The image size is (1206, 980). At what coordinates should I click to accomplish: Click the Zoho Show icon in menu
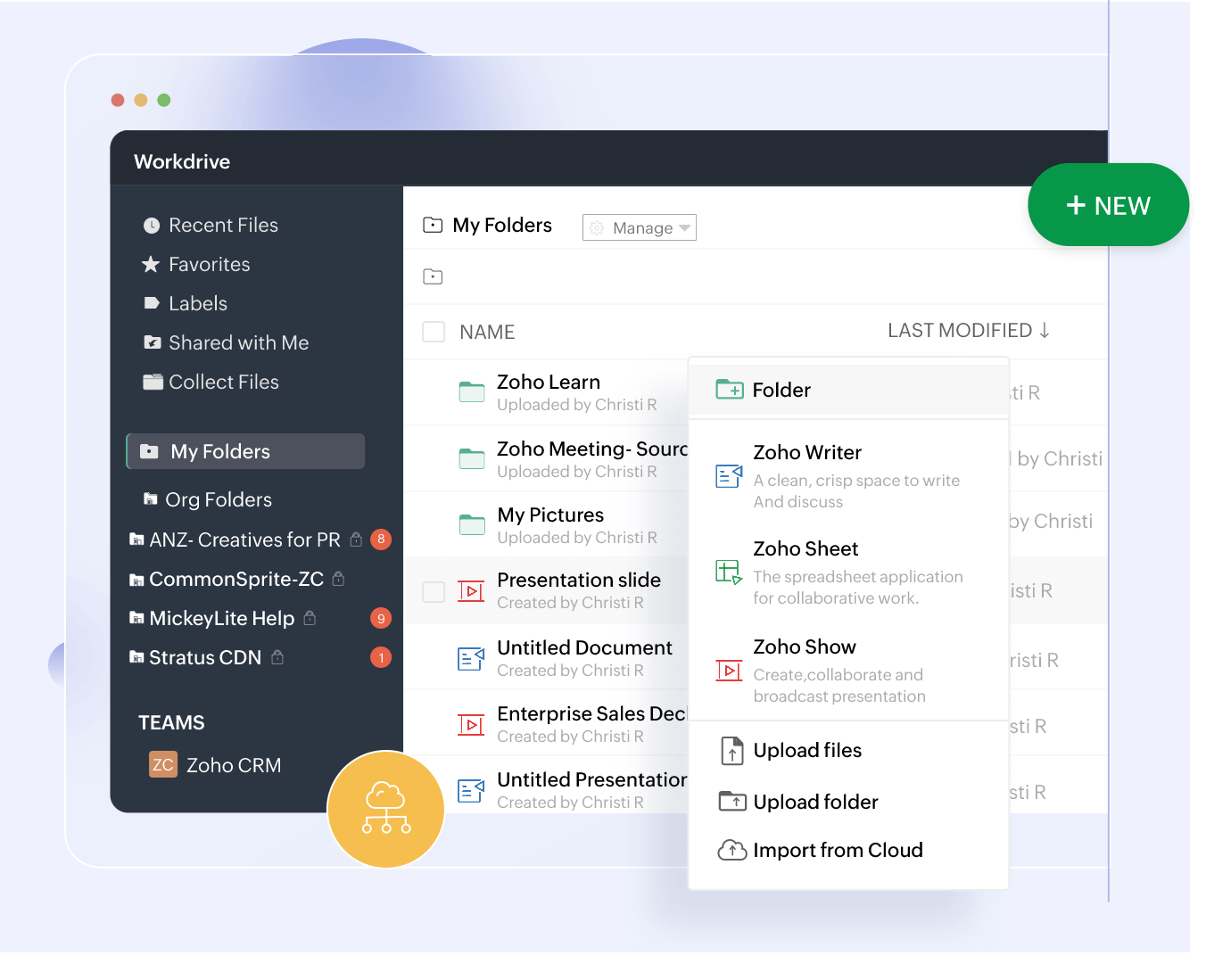(x=730, y=671)
